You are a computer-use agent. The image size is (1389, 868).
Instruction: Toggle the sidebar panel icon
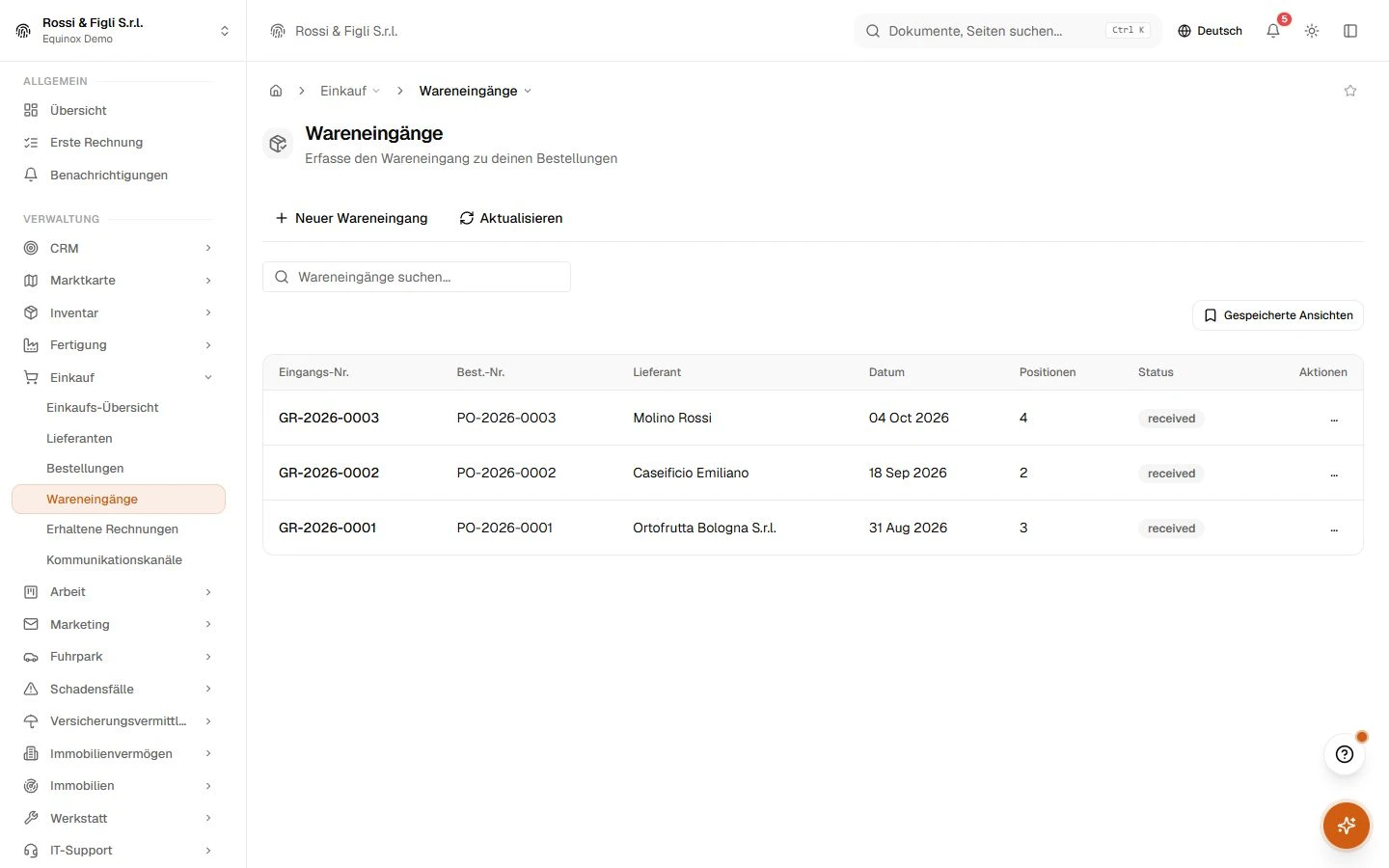click(x=1350, y=31)
